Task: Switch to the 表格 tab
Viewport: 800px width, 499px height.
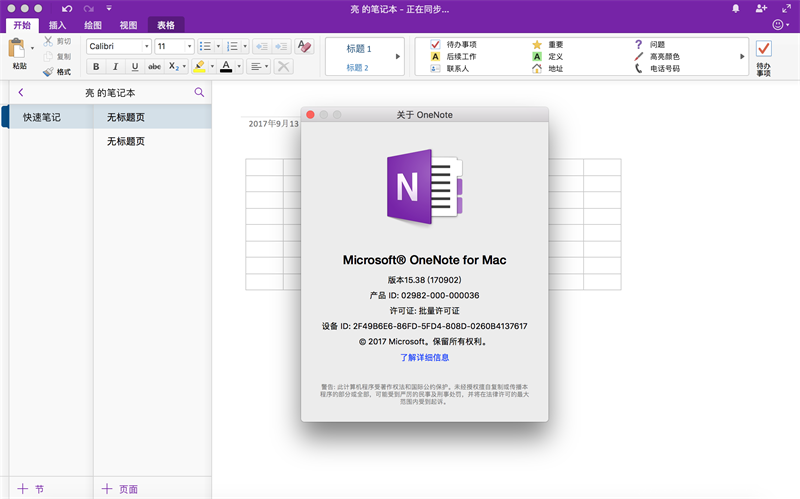Action: click(166, 25)
